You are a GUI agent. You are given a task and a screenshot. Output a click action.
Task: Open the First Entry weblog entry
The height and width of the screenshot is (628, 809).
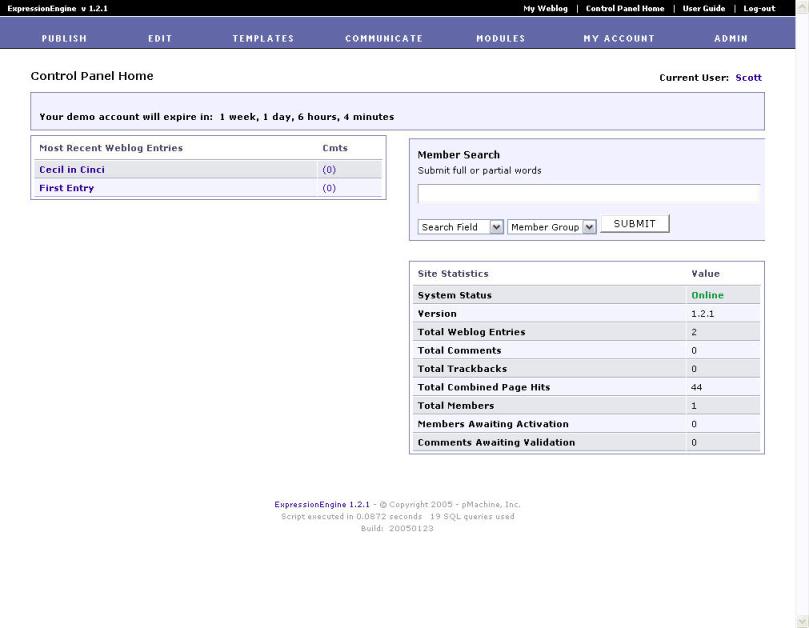[x=67, y=188]
